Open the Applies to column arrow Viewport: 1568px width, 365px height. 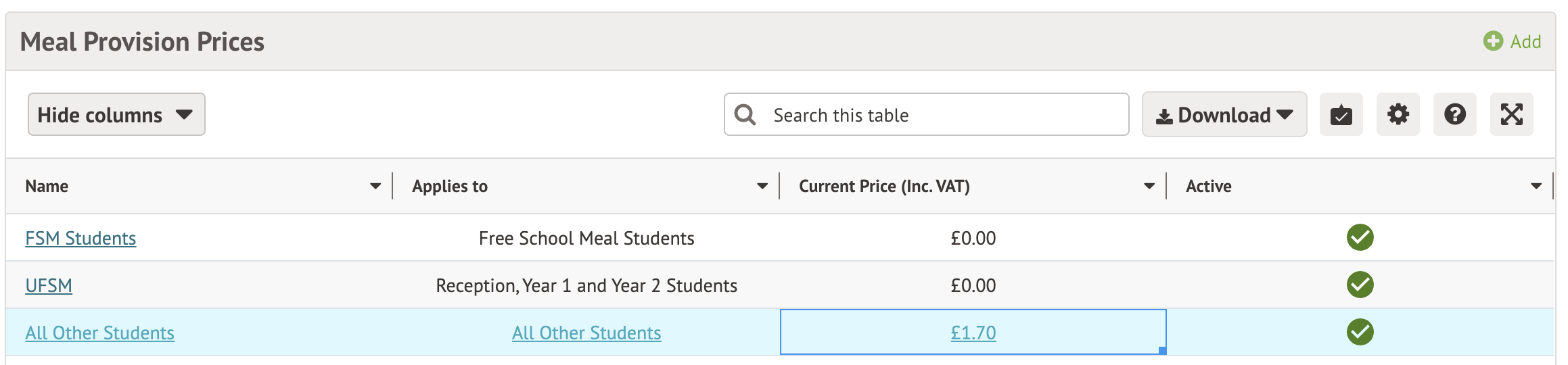tap(762, 187)
